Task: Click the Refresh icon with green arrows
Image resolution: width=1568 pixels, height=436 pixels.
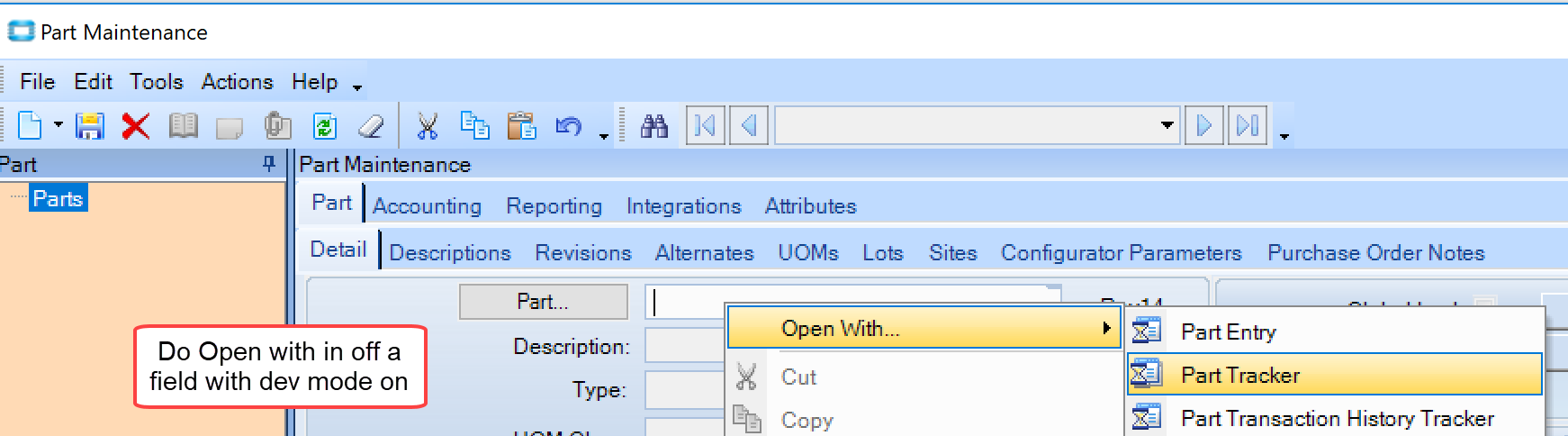Action: [x=324, y=126]
